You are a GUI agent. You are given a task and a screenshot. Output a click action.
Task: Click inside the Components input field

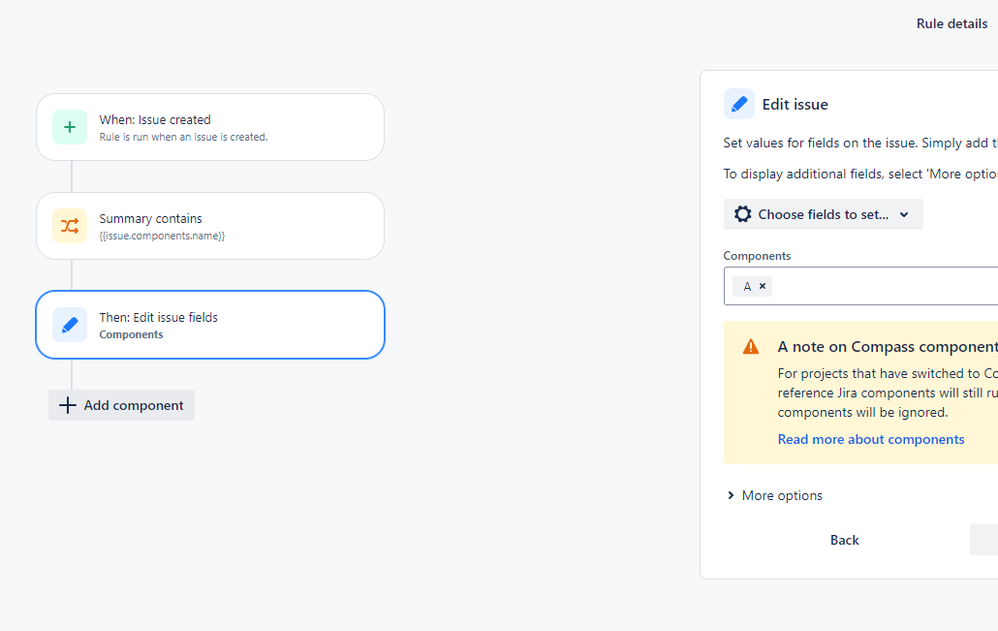(880, 286)
